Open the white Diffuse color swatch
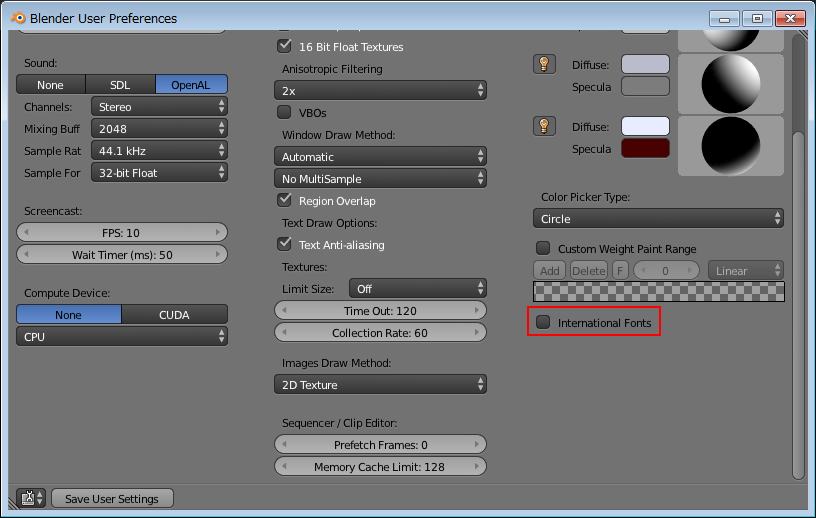 (645, 126)
